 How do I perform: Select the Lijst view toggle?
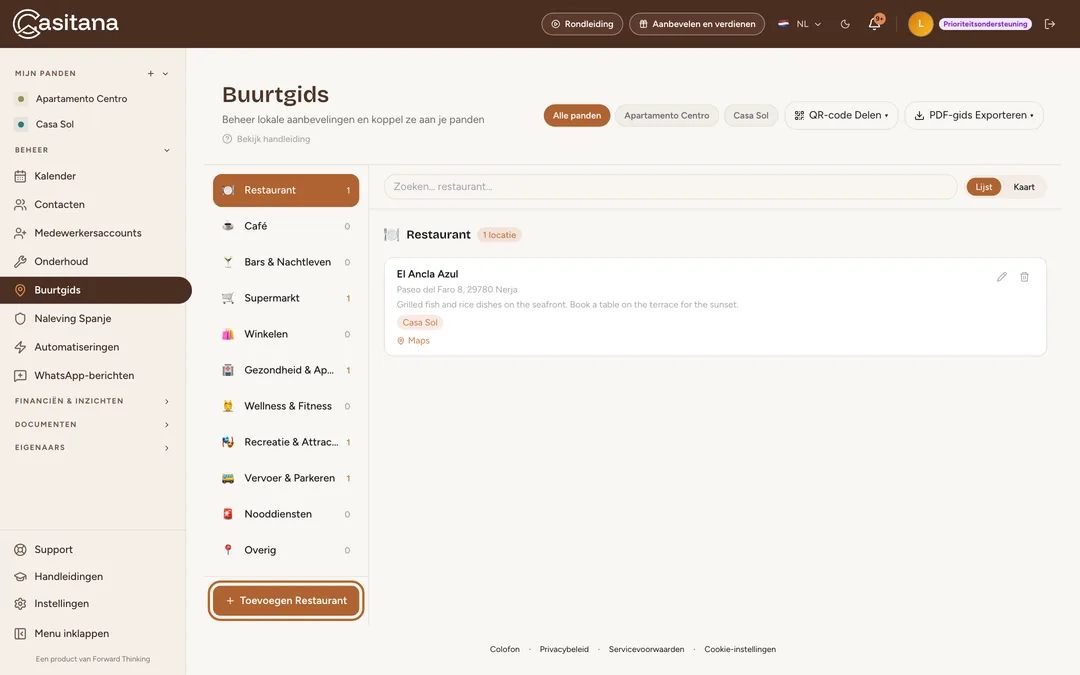pos(983,187)
